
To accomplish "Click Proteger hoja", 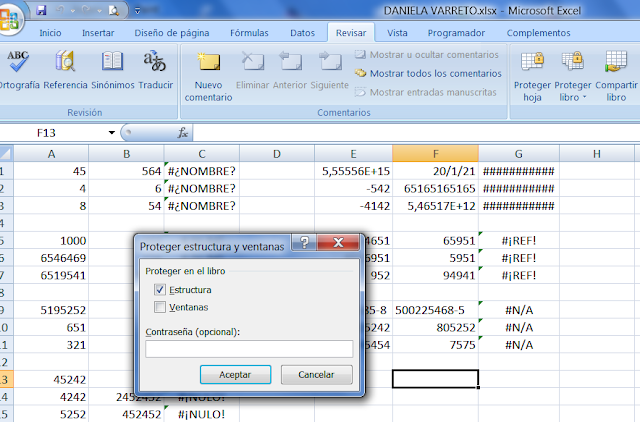I will (532, 76).
